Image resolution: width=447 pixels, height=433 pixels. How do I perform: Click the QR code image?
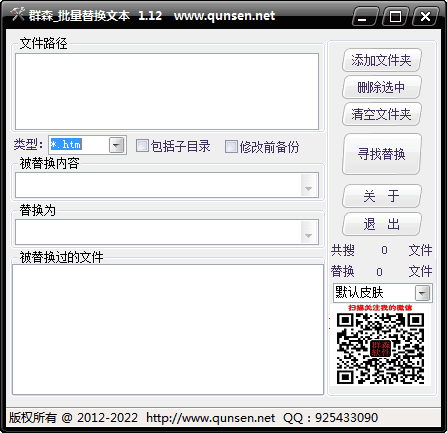pos(380,348)
